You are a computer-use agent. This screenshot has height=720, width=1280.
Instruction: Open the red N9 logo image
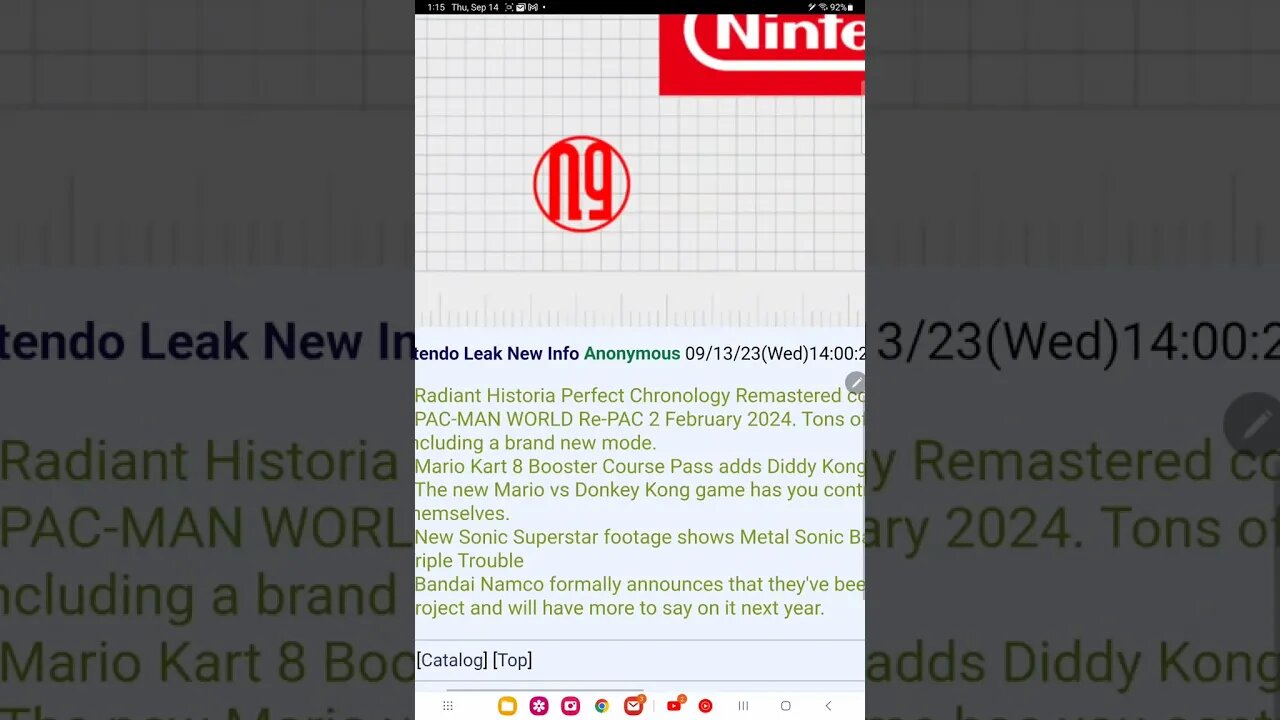(581, 184)
